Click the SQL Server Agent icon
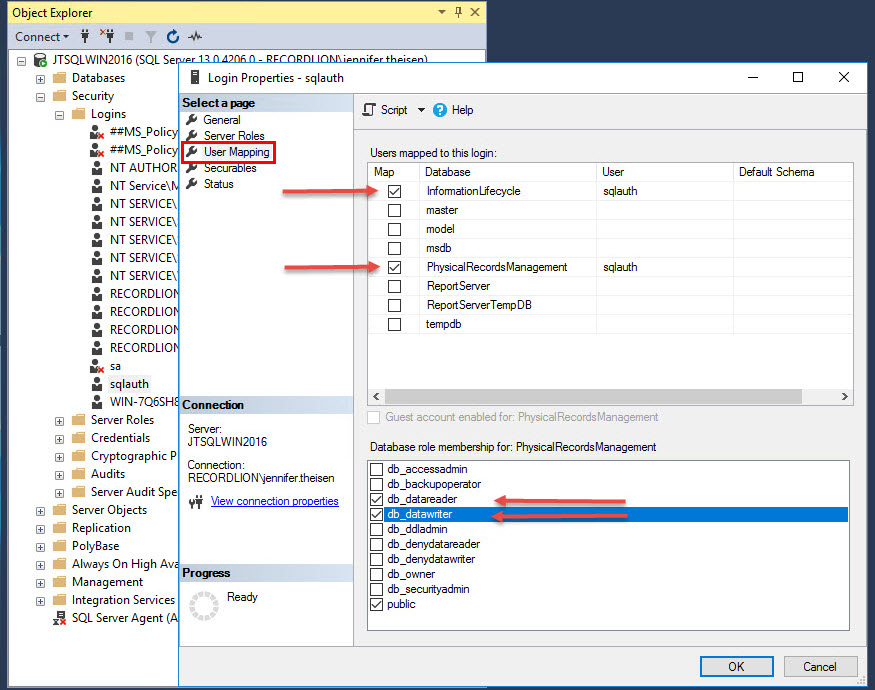 click(x=59, y=618)
